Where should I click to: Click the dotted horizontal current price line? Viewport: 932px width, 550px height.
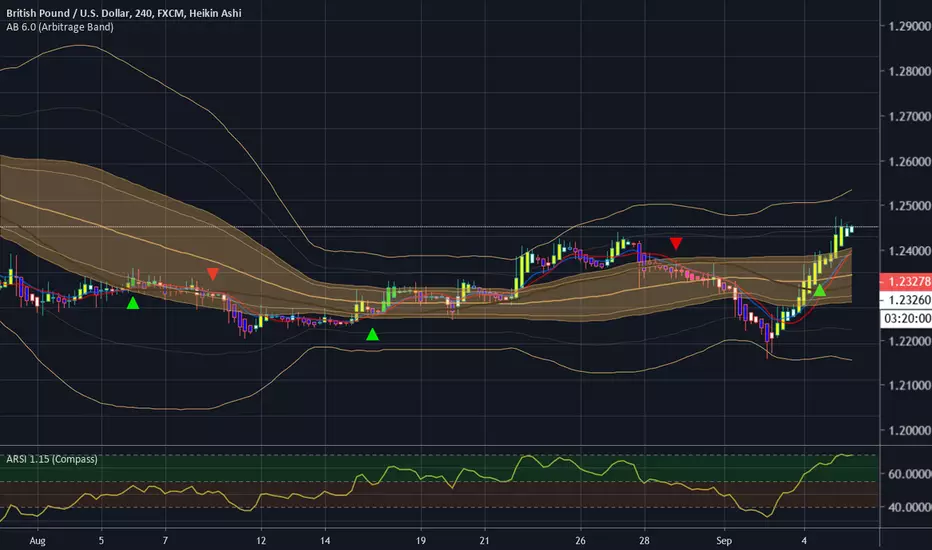pyautogui.click(x=440, y=227)
